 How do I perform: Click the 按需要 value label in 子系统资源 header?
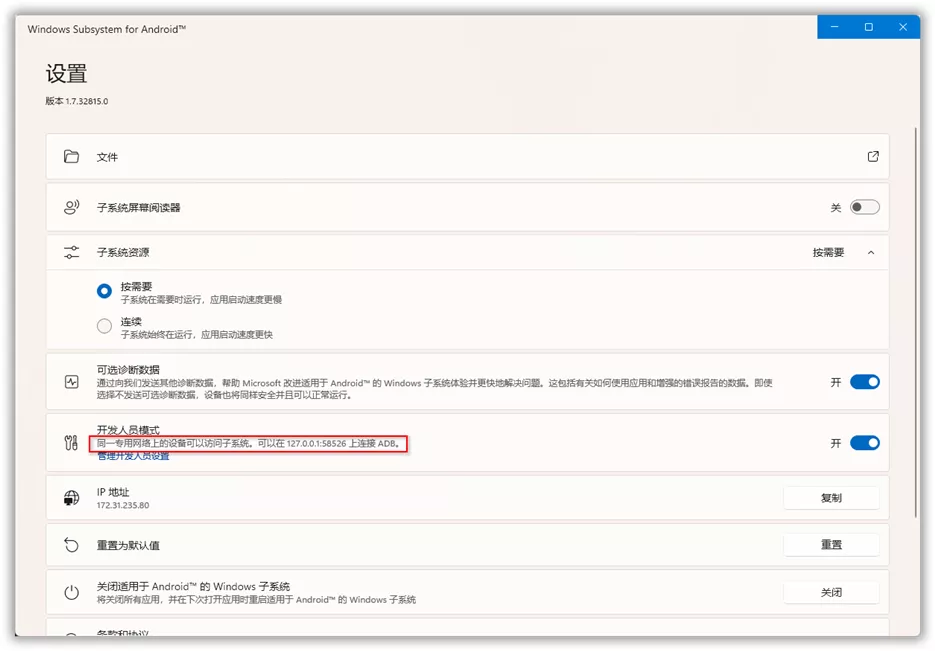(828, 253)
